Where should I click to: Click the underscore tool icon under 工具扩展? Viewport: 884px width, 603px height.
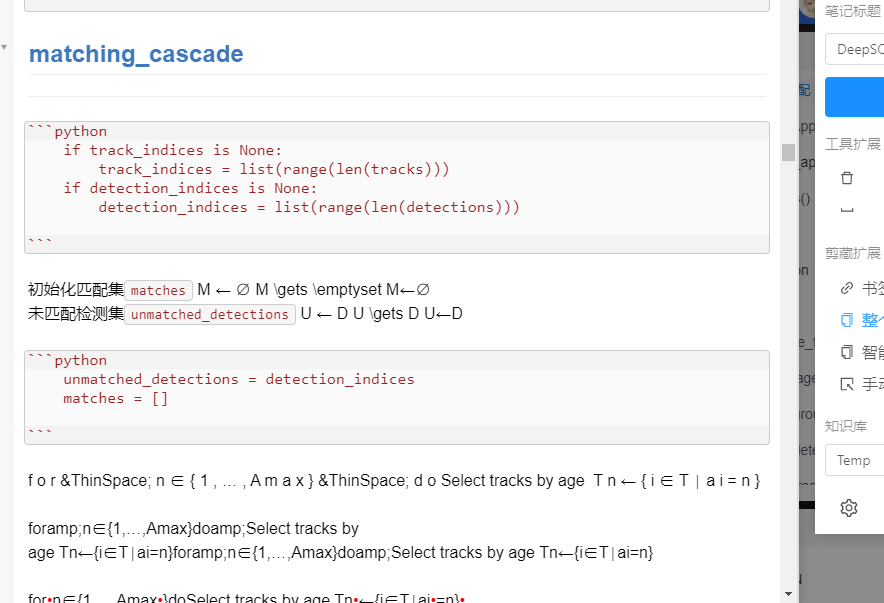(847, 210)
